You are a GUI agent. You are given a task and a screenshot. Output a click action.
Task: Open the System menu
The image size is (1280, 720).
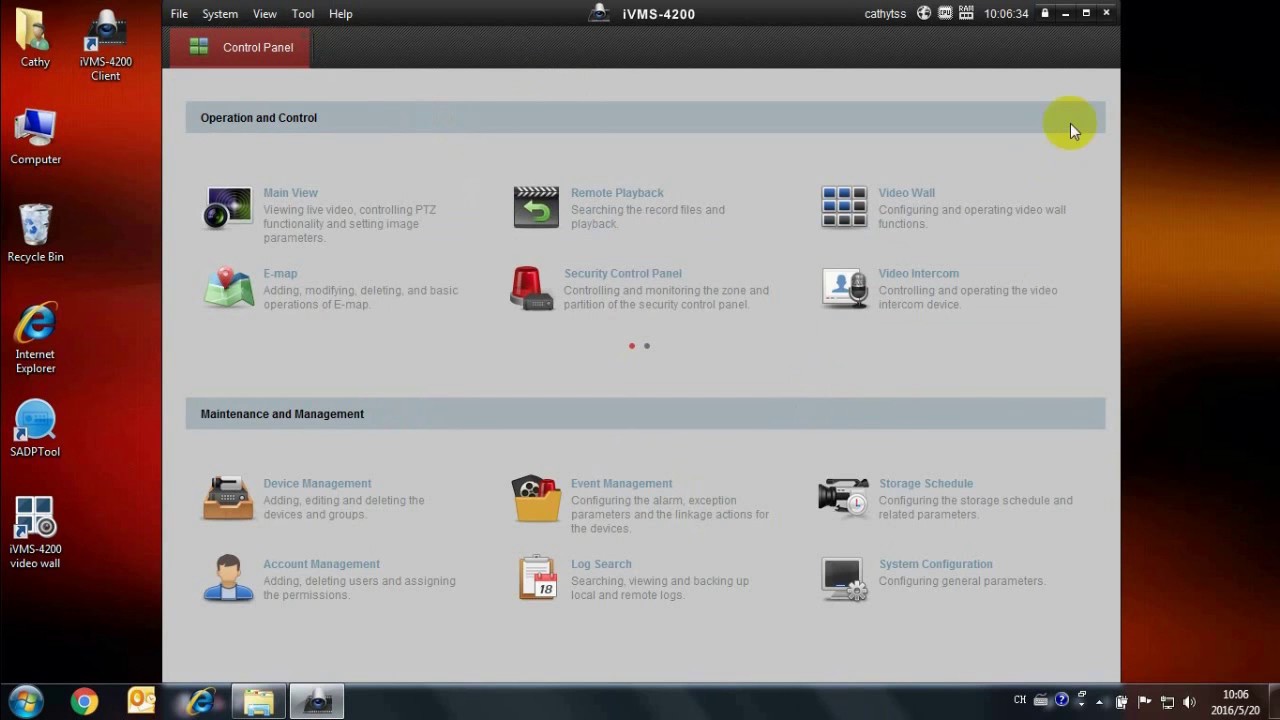(x=220, y=14)
